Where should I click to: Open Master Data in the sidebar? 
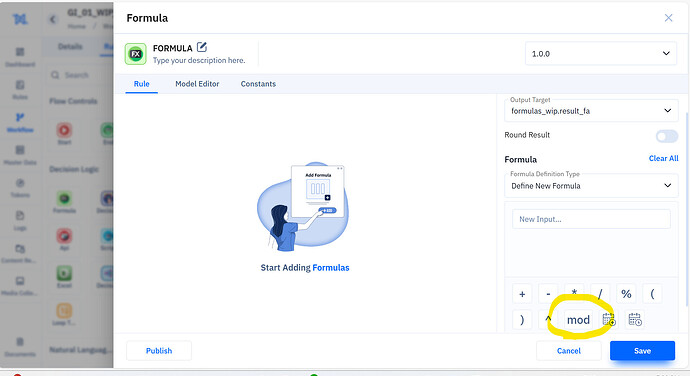tap(20, 155)
